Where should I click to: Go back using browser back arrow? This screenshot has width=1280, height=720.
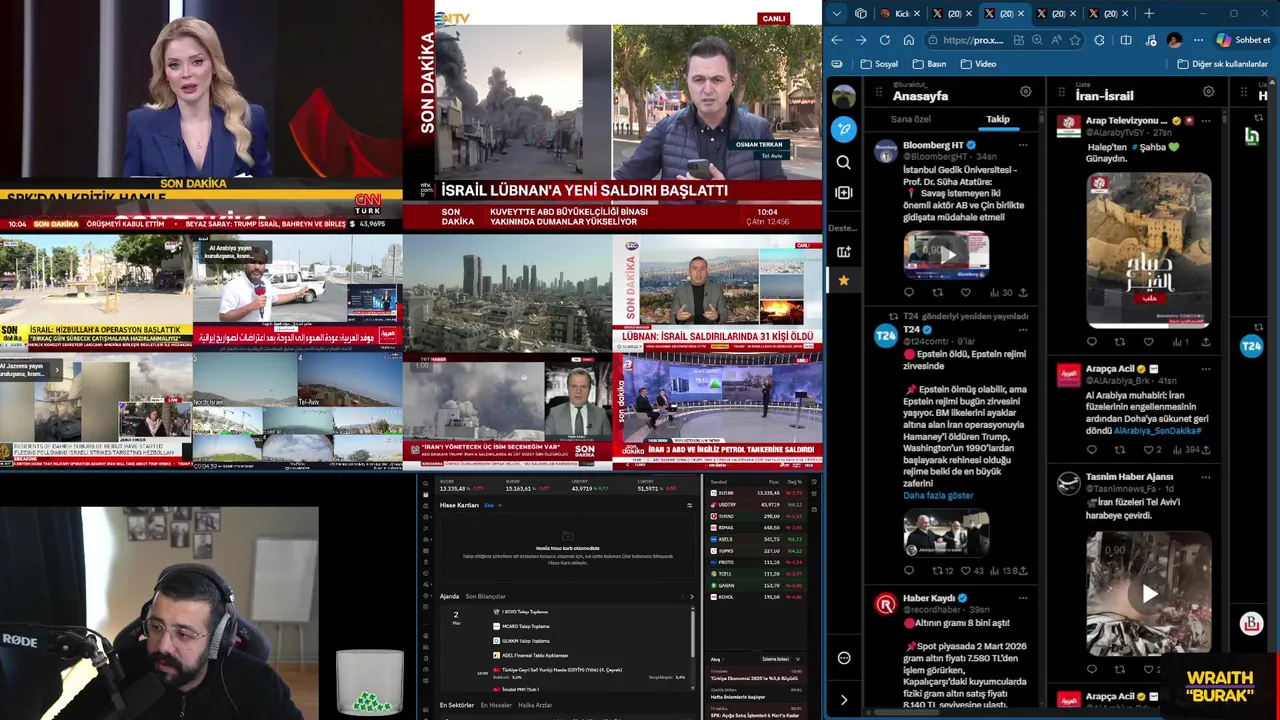click(x=837, y=40)
